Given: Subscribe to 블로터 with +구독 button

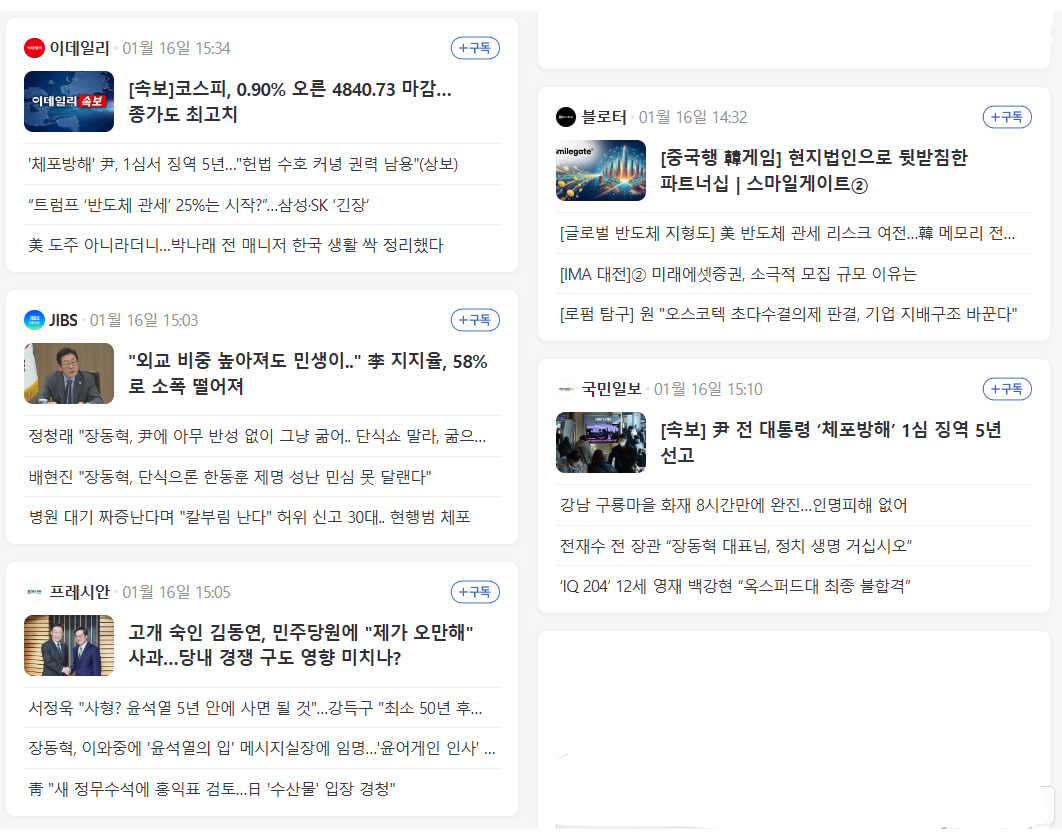Looking at the screenshot, I should 1007,117.
